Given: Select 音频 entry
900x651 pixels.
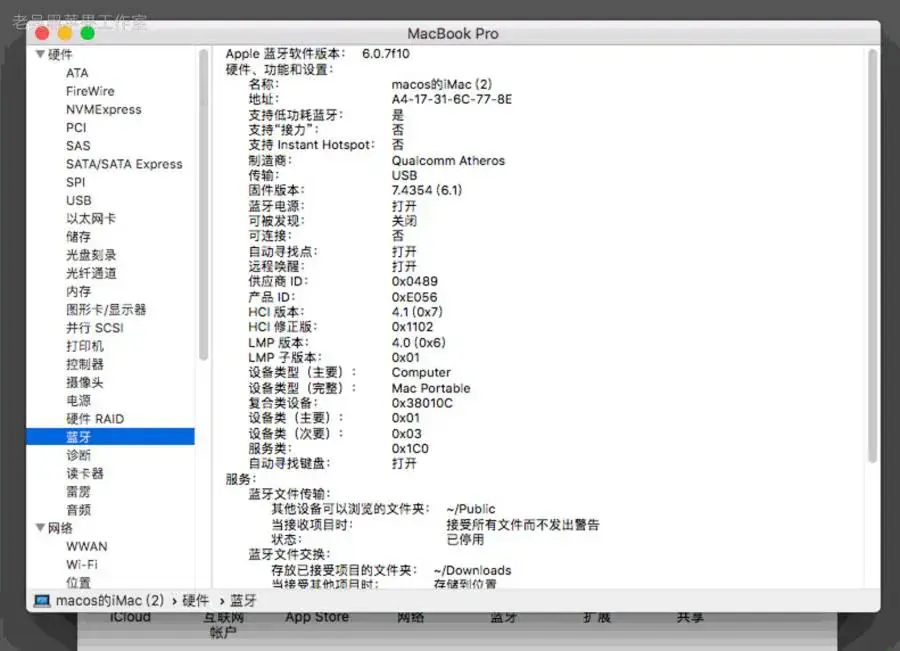Looking at the screenshot, I should 78,510.
